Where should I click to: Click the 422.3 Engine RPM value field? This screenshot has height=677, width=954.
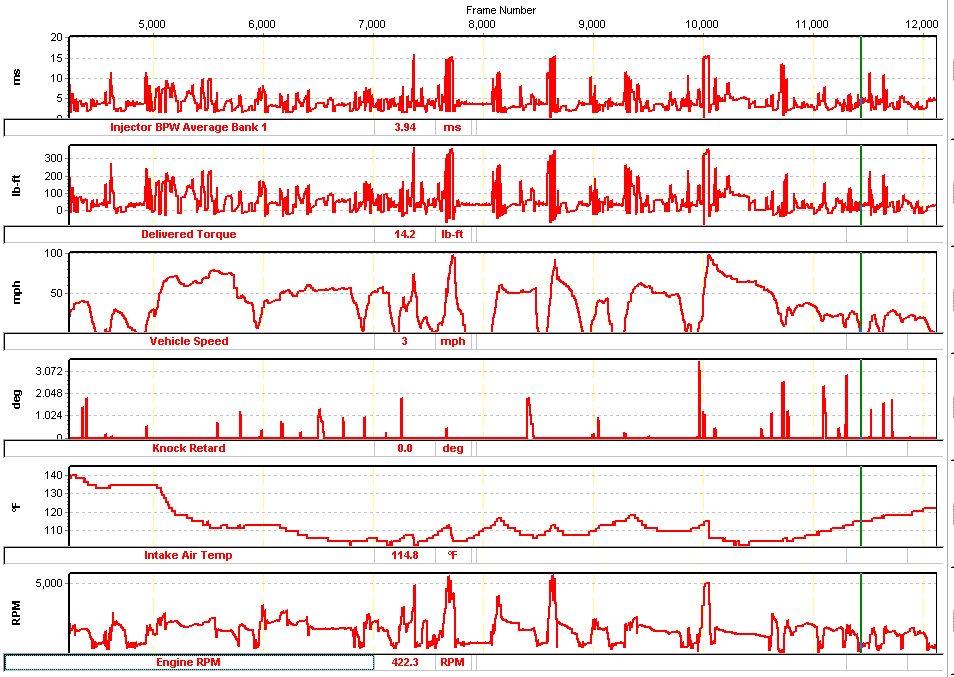coord(404,662)
